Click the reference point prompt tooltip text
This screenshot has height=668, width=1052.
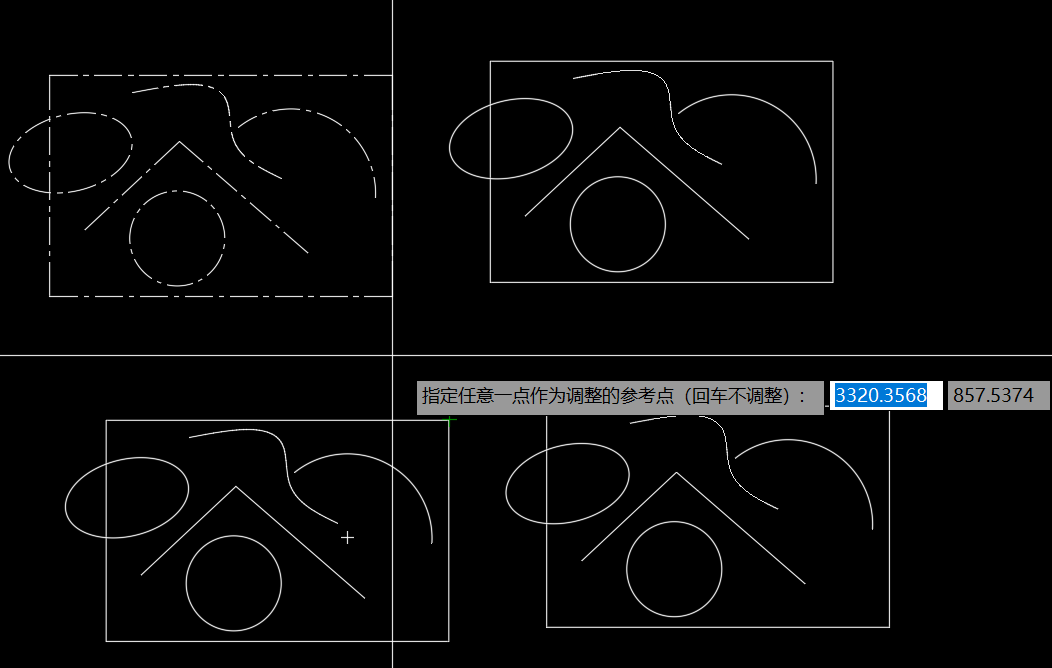613,396
